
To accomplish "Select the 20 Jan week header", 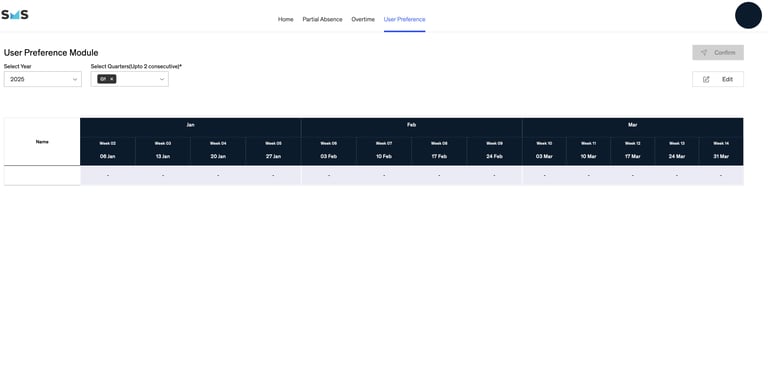I will 218,151.
